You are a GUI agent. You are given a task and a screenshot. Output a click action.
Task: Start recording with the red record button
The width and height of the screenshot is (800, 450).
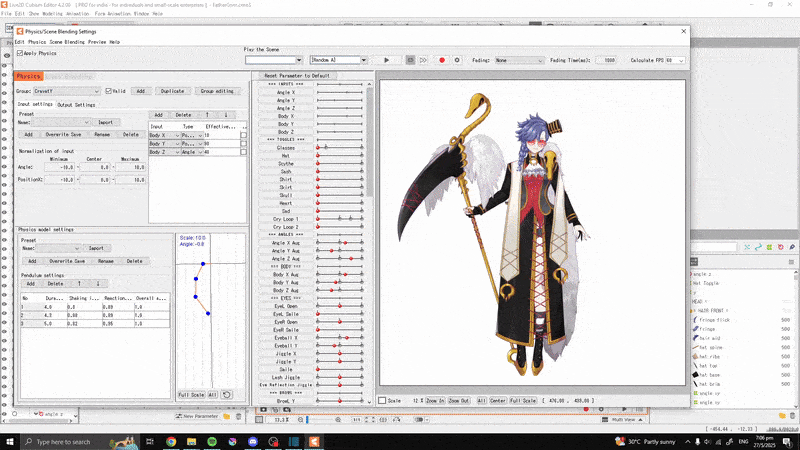[442, 60]
